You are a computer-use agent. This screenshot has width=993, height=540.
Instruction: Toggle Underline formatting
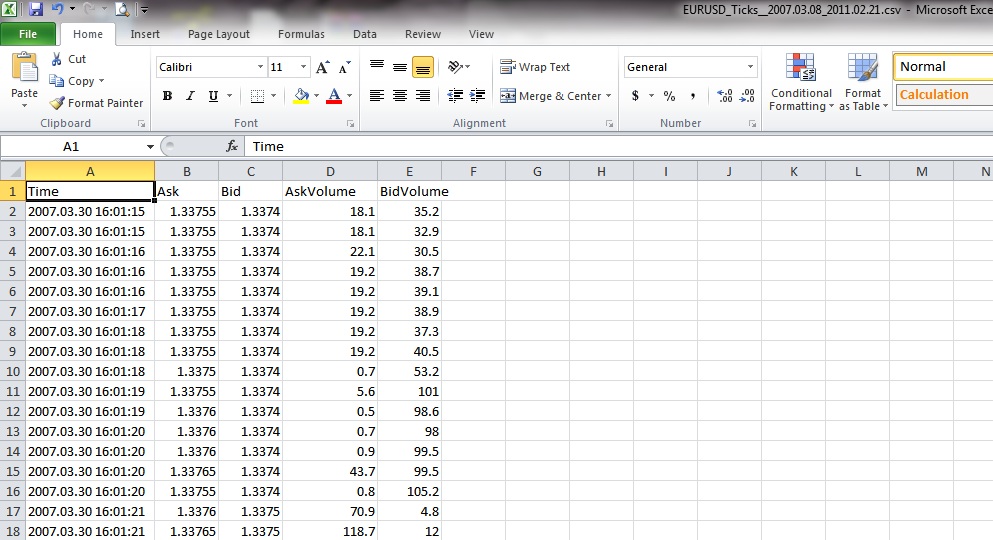click(x=213, y=96)
